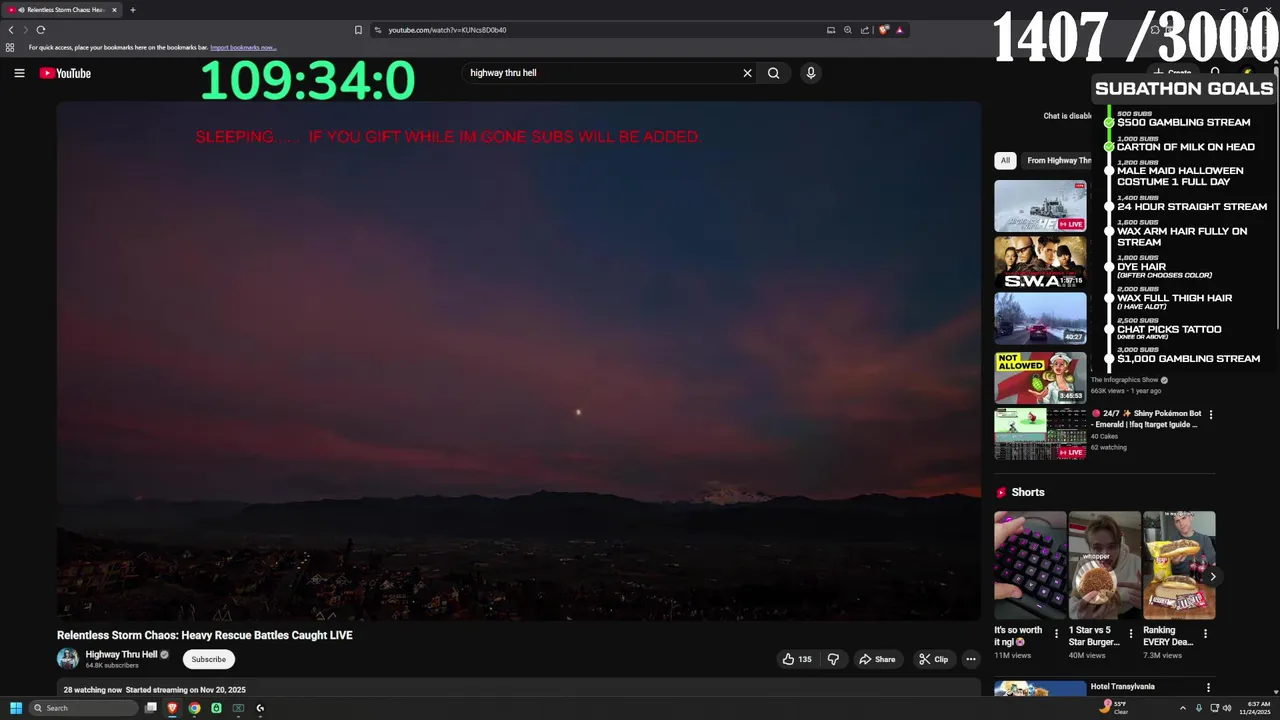
Task: Bookmark this page icon in address bar
Action: coord(358,30)
